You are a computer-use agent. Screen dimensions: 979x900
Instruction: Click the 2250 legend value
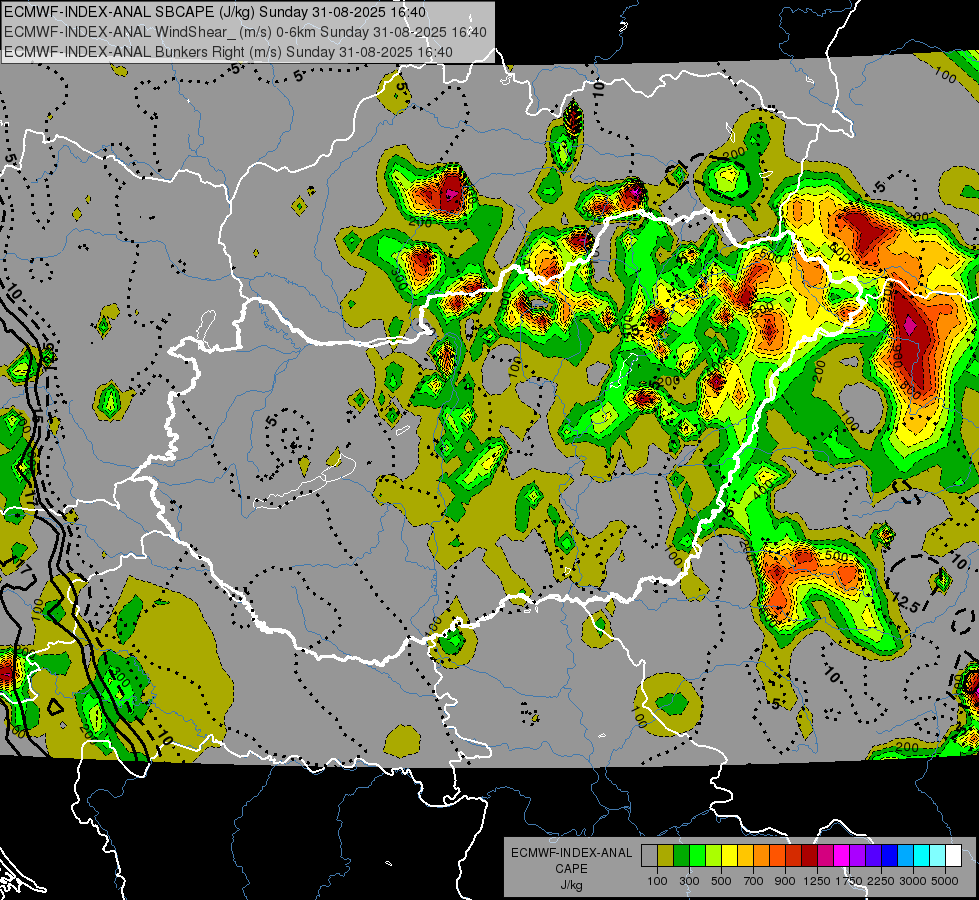point(881,881)
